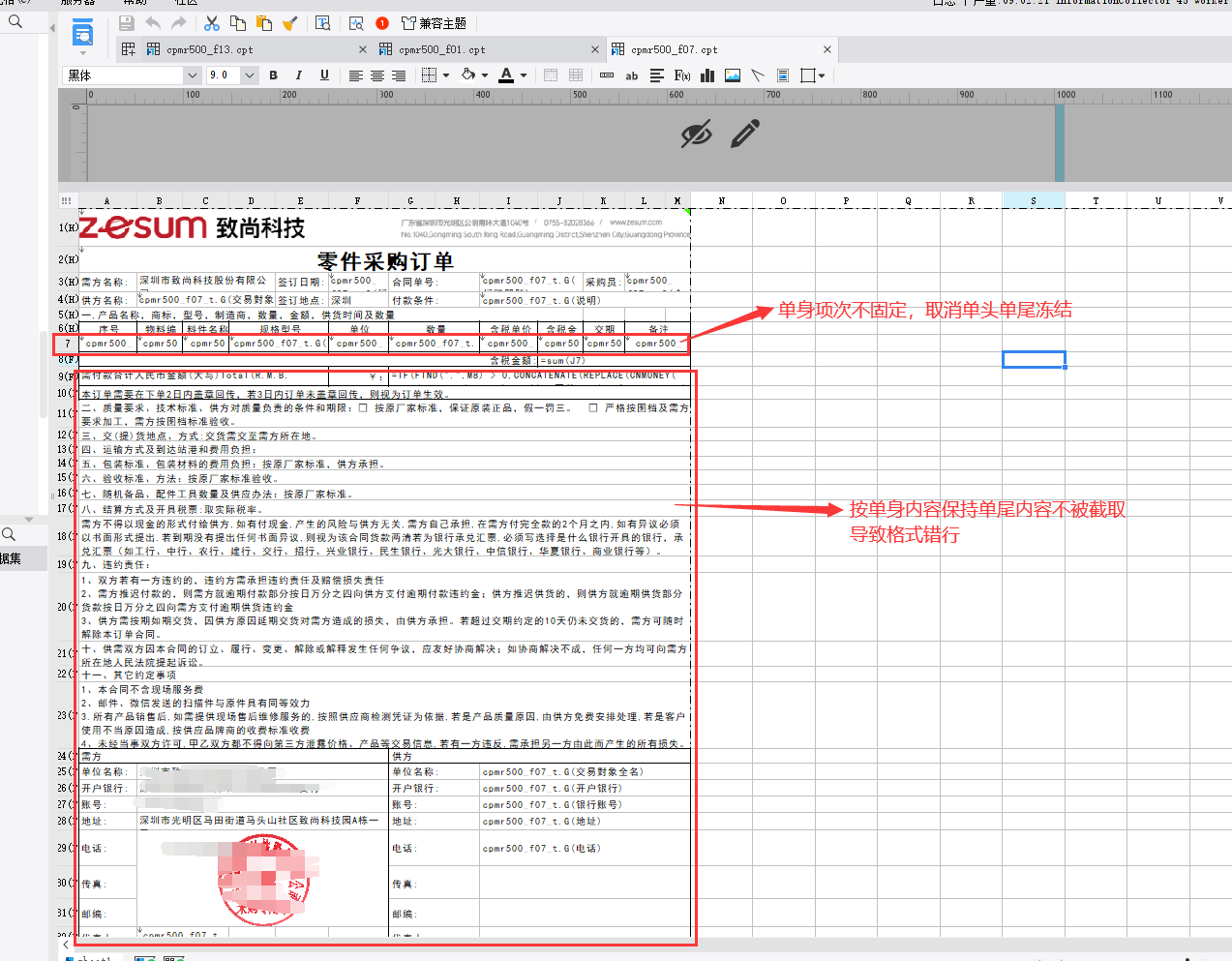Screen dimensions: 1232x961
Task: Click the merge cells icon
Action: click(551, 75)
